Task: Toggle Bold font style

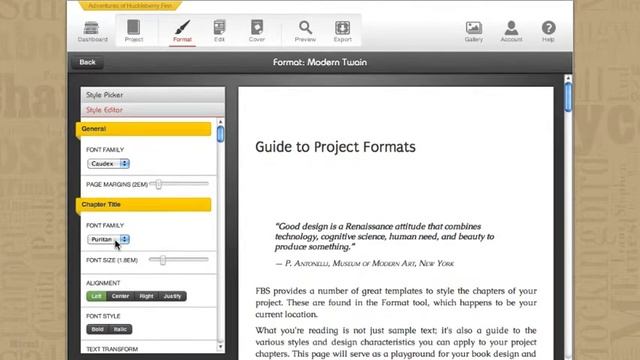Action: click(97, 329)
